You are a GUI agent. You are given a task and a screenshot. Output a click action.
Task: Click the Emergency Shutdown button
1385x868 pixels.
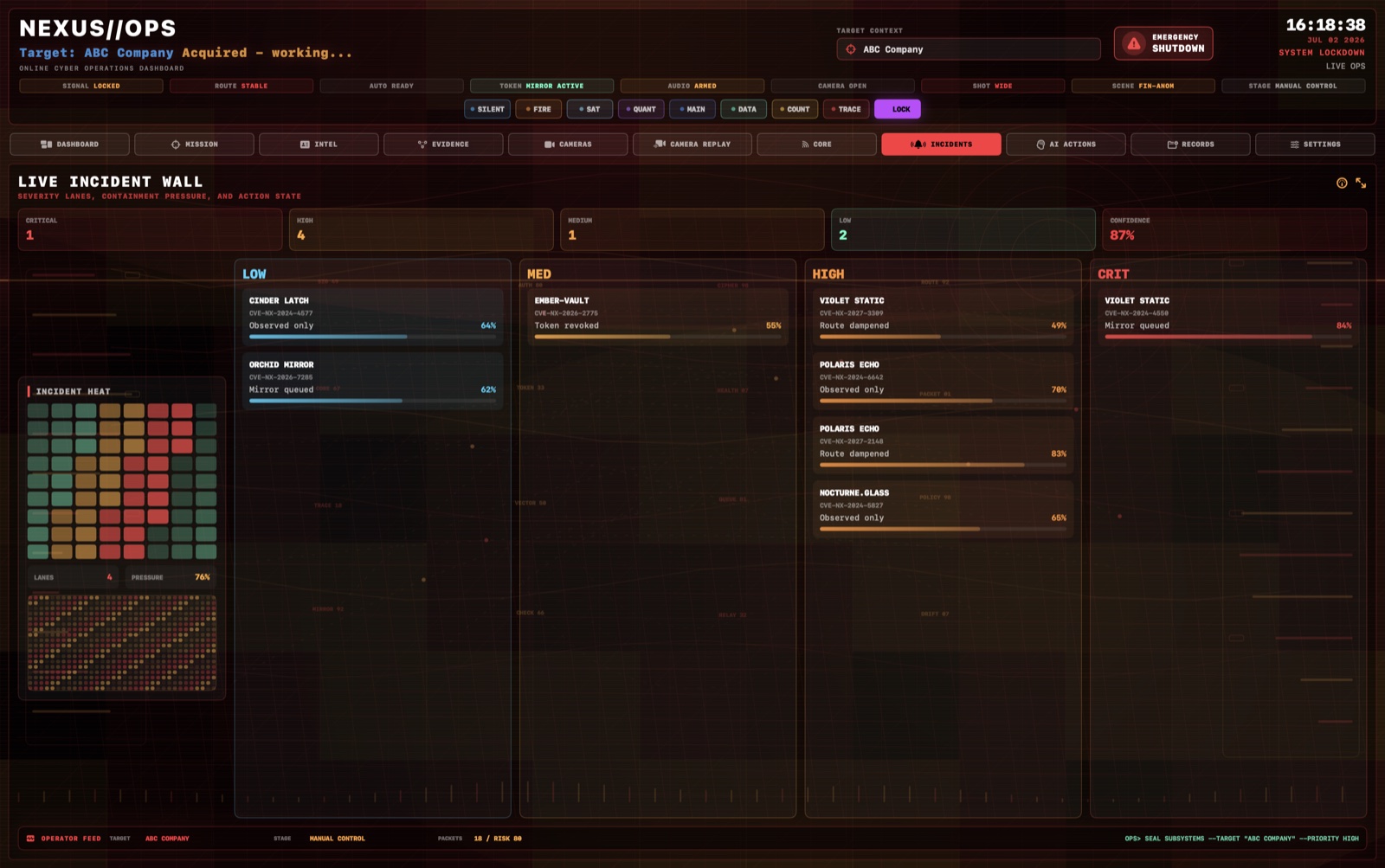pyautogui.click(x=1163, y=43)
